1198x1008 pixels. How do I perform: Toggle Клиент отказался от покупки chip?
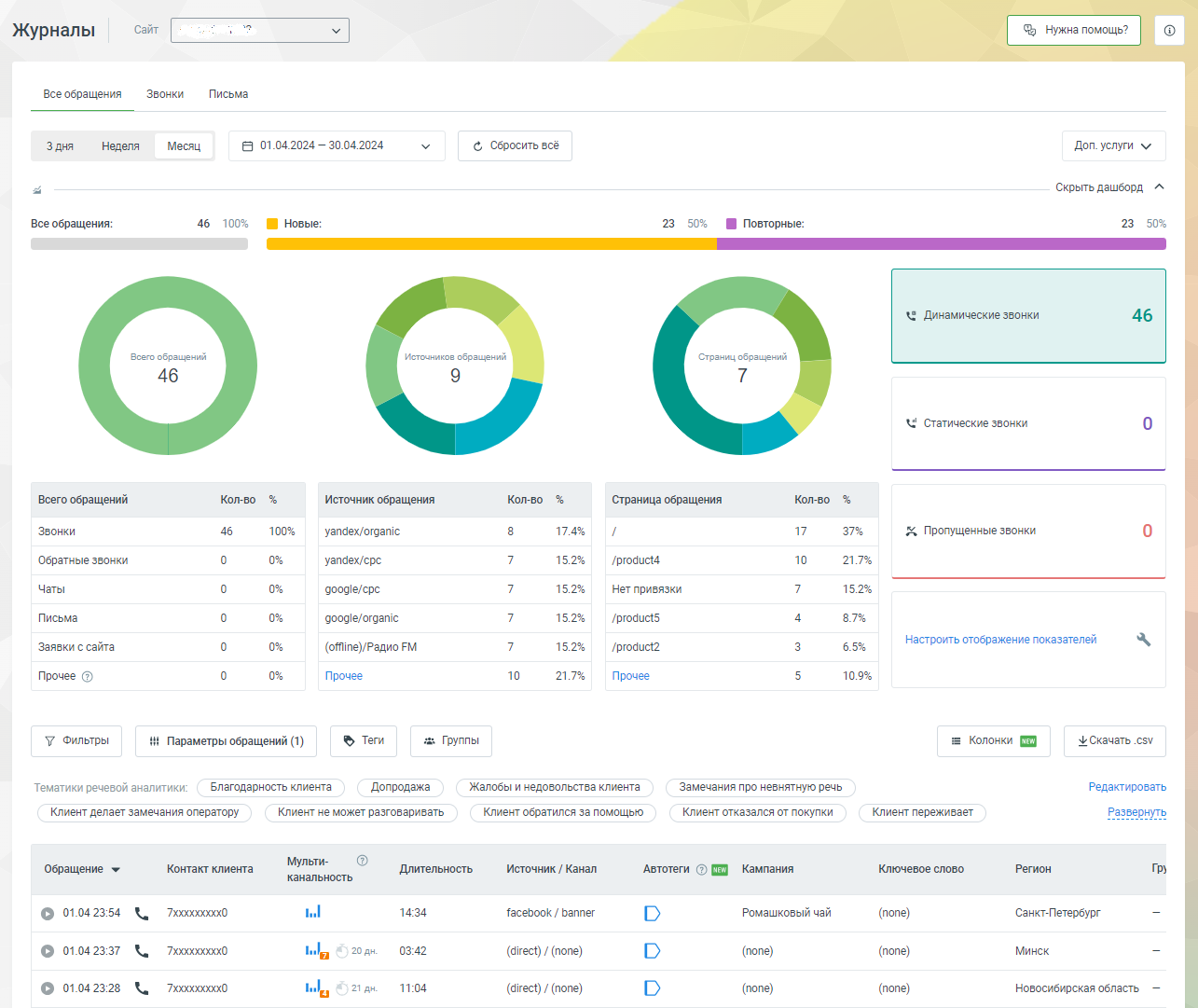click(758, 813)
